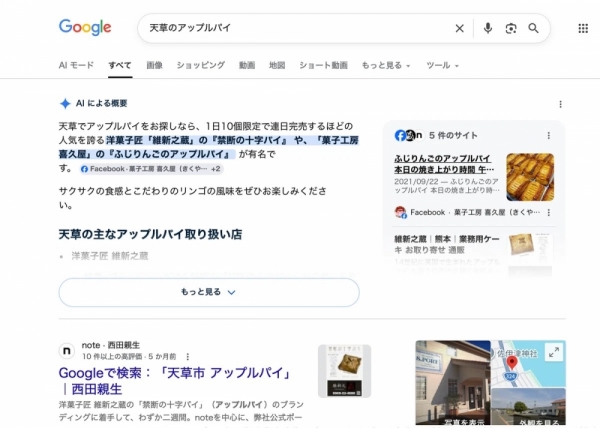Start voice search with microphone icon
Image resolution: width=600 pixels, height=428 pixels.
click(488, 28)
